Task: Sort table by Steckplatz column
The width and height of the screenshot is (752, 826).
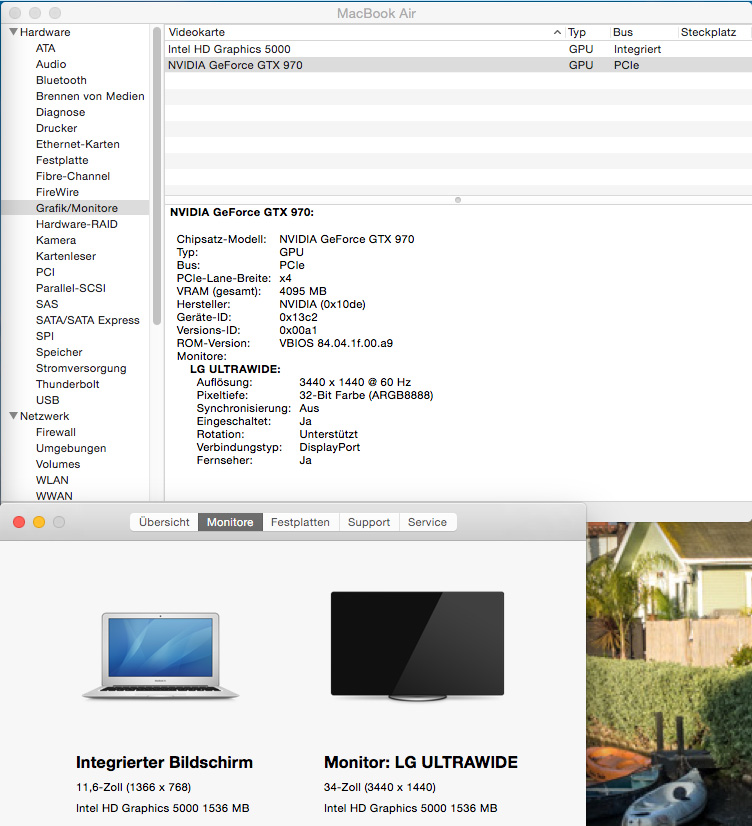Action: click(714, 32)
